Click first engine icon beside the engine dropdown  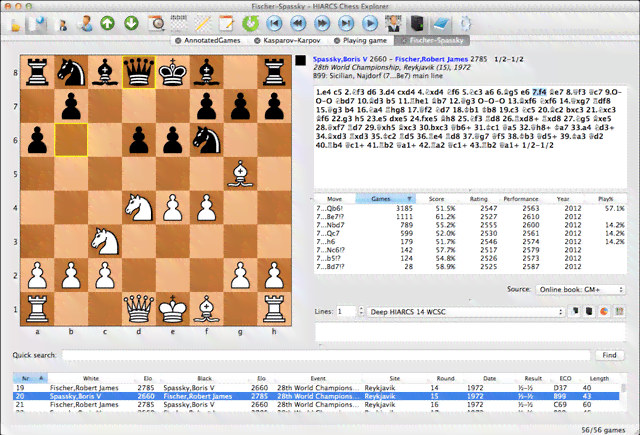tap(575, 311)
